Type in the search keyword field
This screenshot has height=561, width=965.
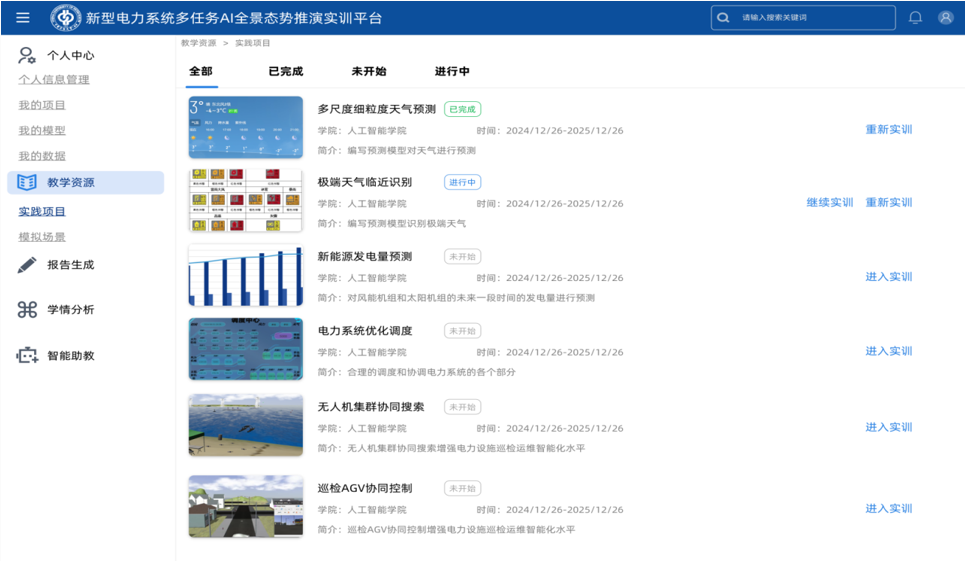pos(815,18)
